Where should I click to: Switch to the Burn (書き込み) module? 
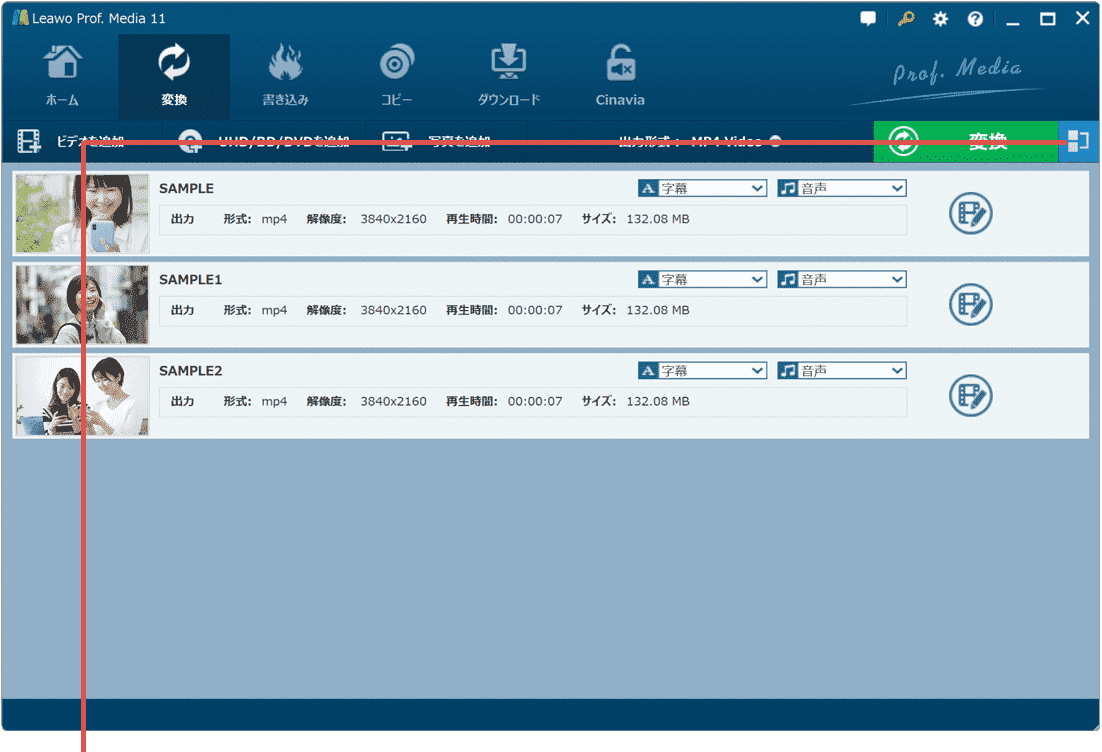(x=285, y=76)
